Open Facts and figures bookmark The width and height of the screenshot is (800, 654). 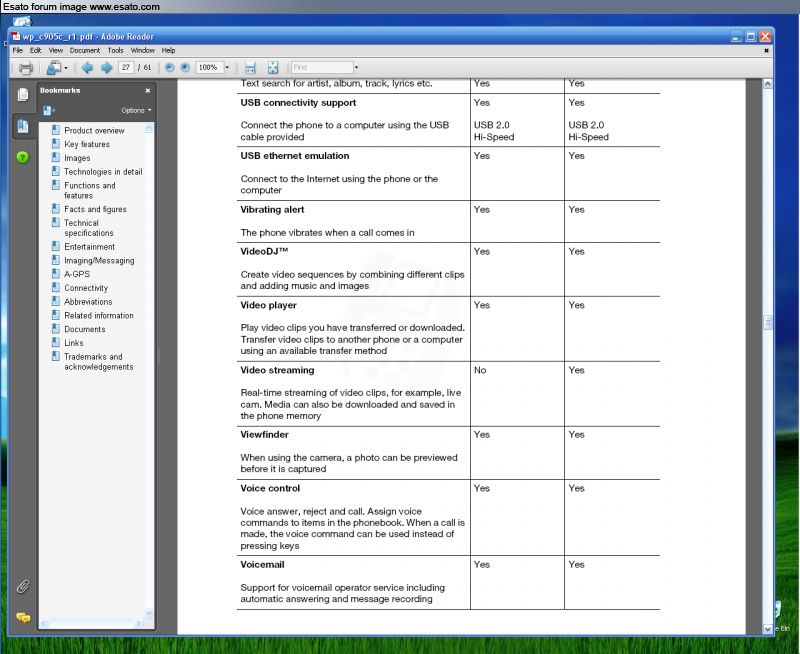point(95,209)
